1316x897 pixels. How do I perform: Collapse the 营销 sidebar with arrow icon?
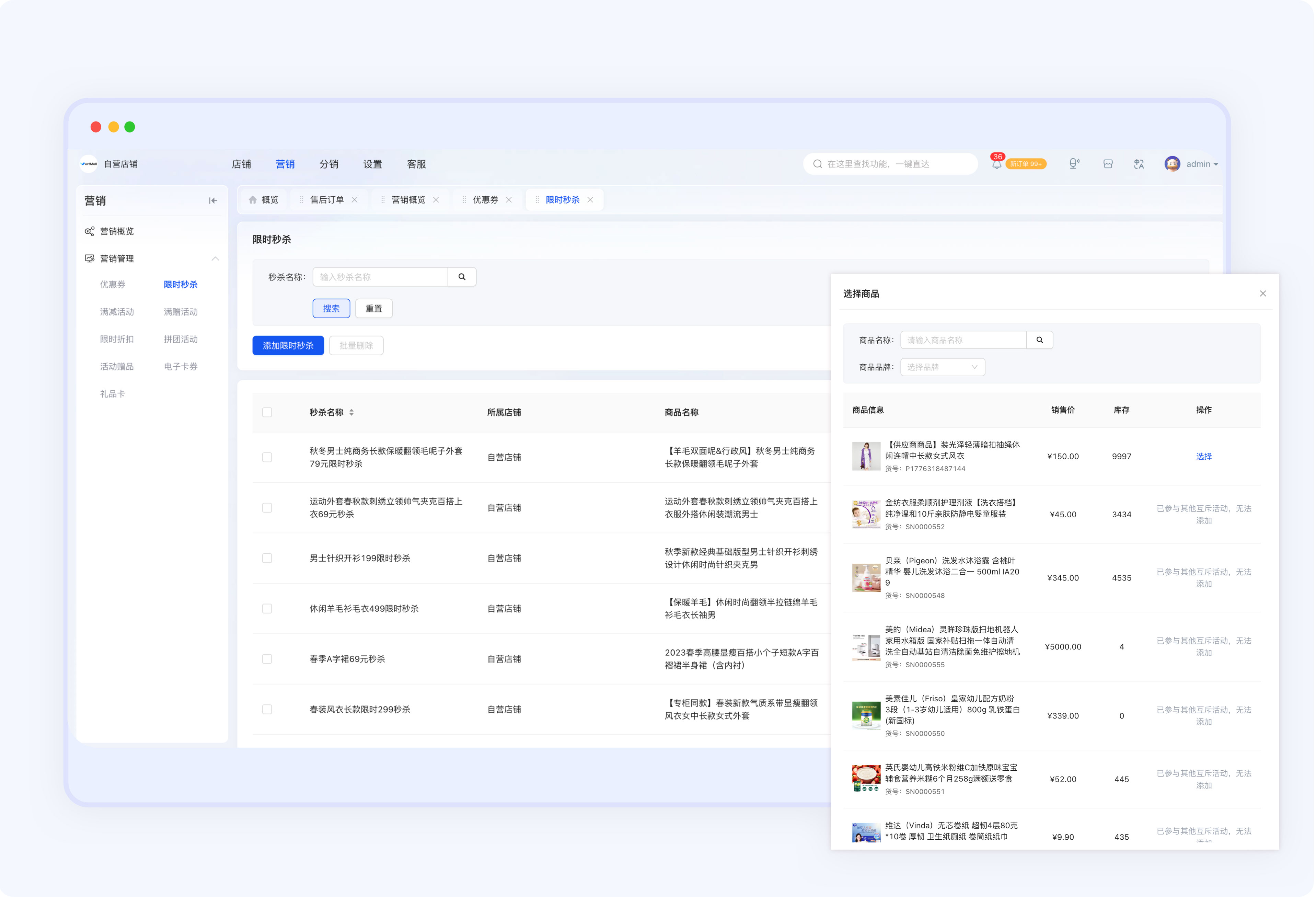[213, 200]
